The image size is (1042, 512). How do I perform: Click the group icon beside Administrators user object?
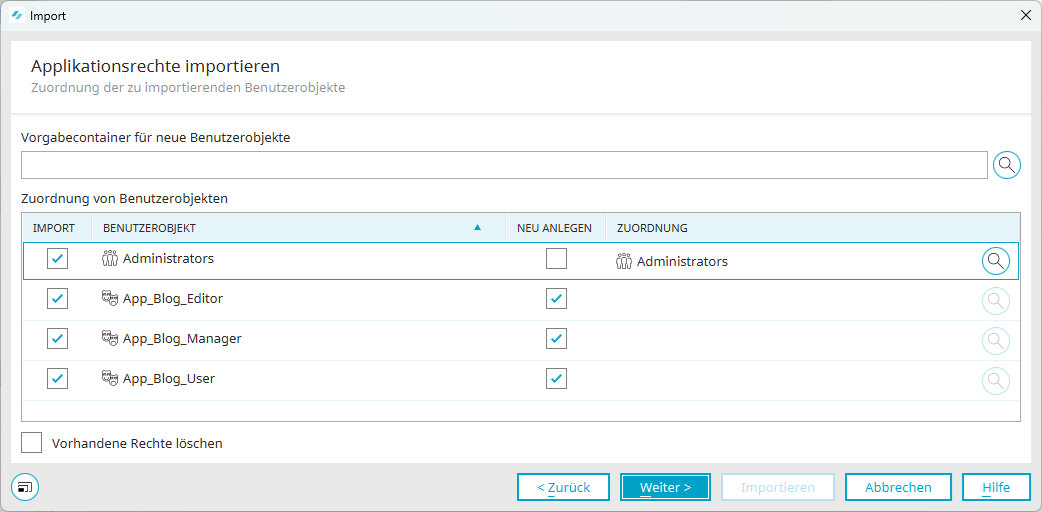[x=110, y=259]
